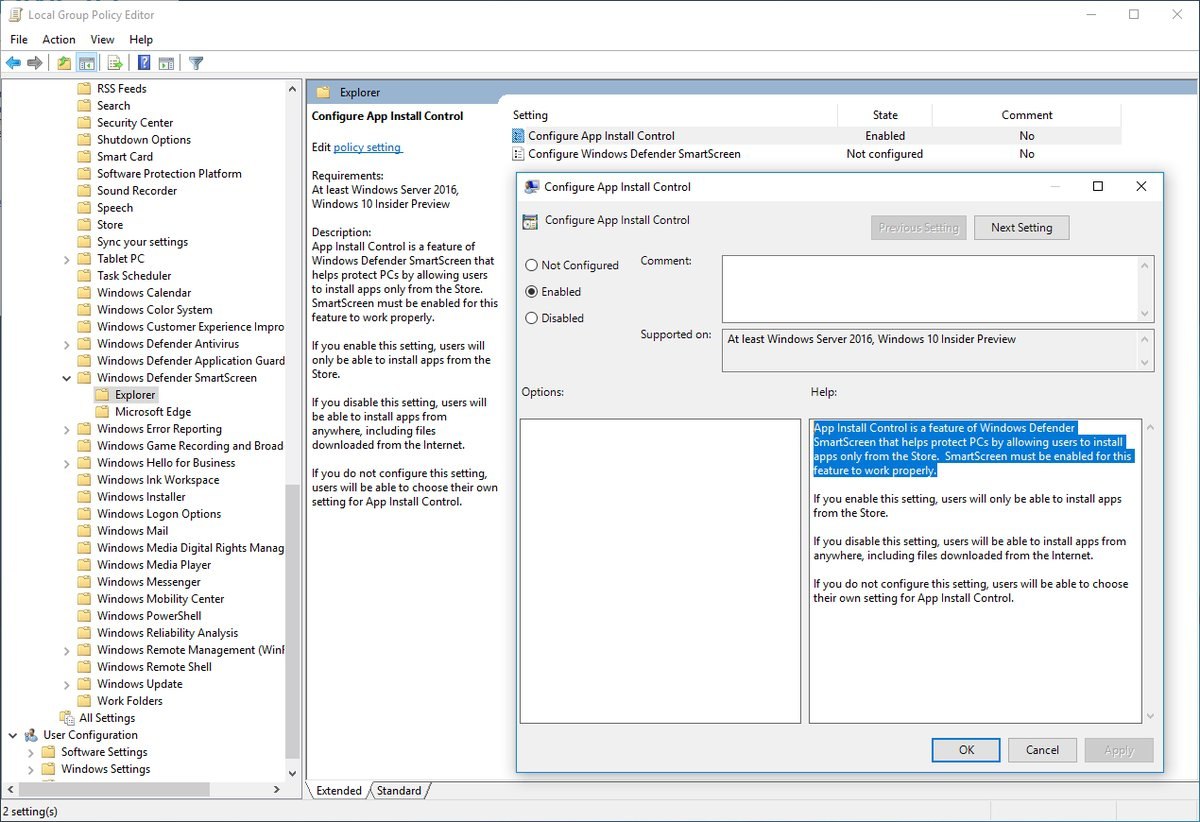
Task: Toggle the Show/Hide Console Tree icon
Action: click(87, 63)
